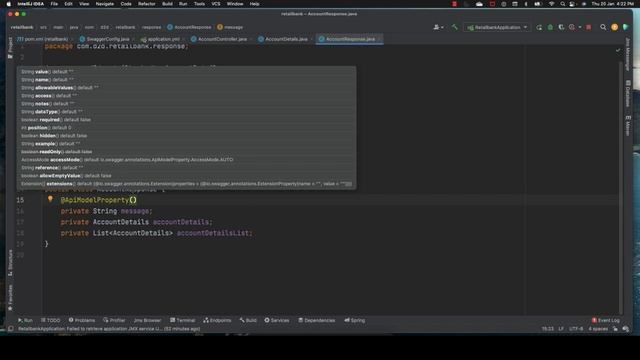Click the accountDetailsList field name

[x=213, y=233]
